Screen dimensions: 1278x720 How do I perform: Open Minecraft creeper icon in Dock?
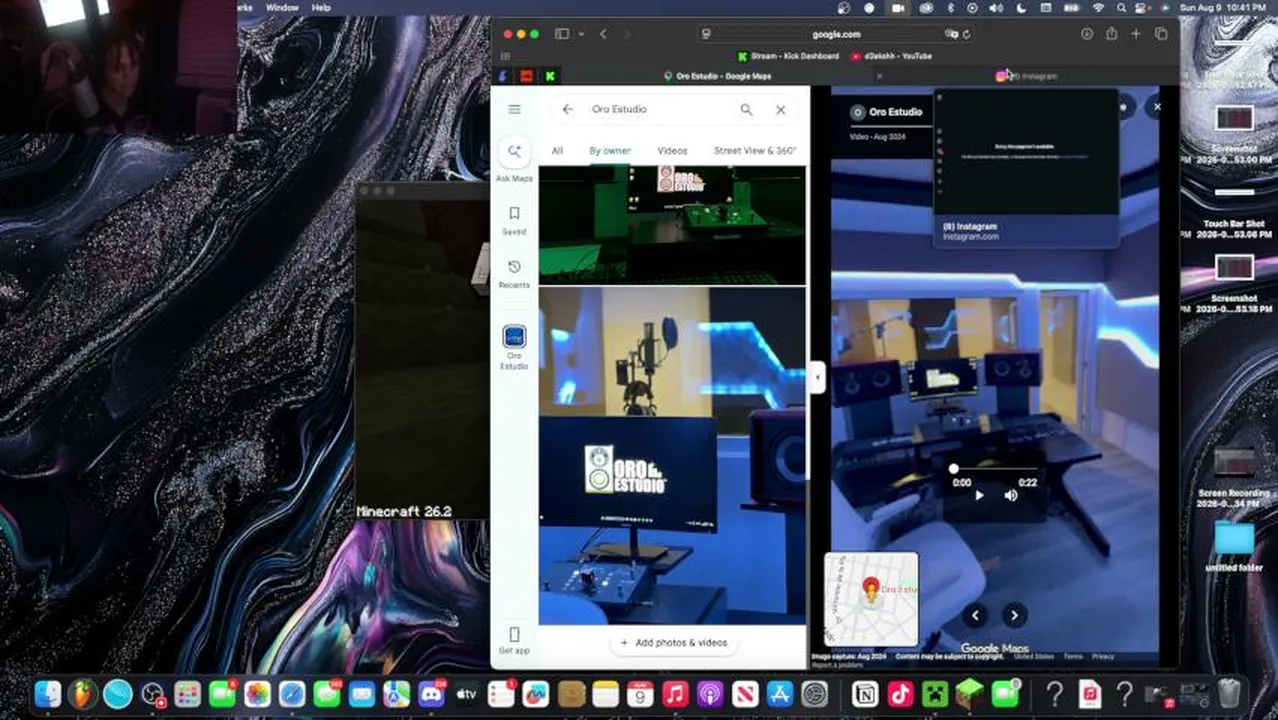click(x=935, y=693)
